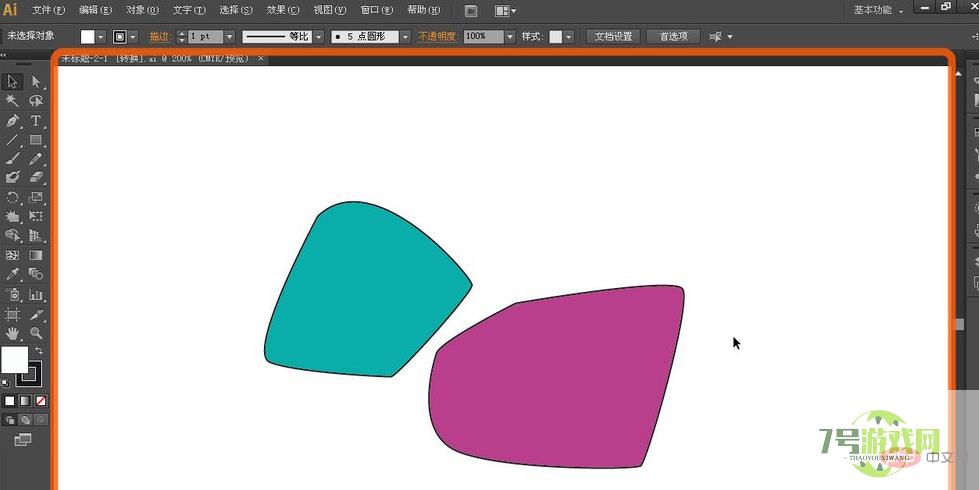This screenshot has height=490, width=979.
Task: Open the 效果(C) menu
Action: pyautogui.click(x=282, y=10)
